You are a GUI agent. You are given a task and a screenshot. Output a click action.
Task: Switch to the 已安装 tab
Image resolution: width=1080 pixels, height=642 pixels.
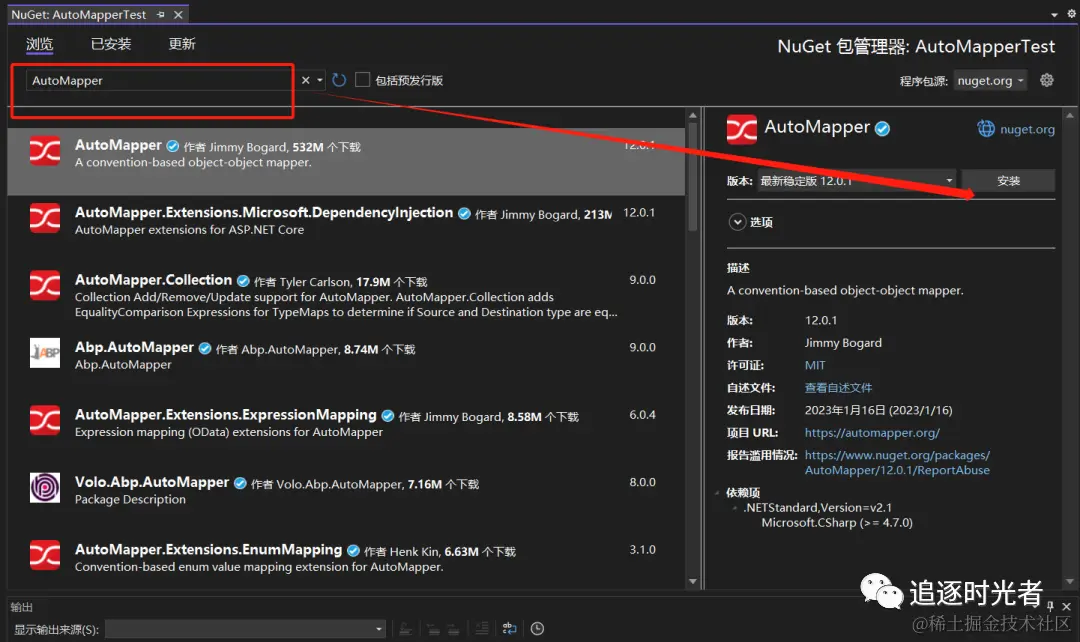111,44
